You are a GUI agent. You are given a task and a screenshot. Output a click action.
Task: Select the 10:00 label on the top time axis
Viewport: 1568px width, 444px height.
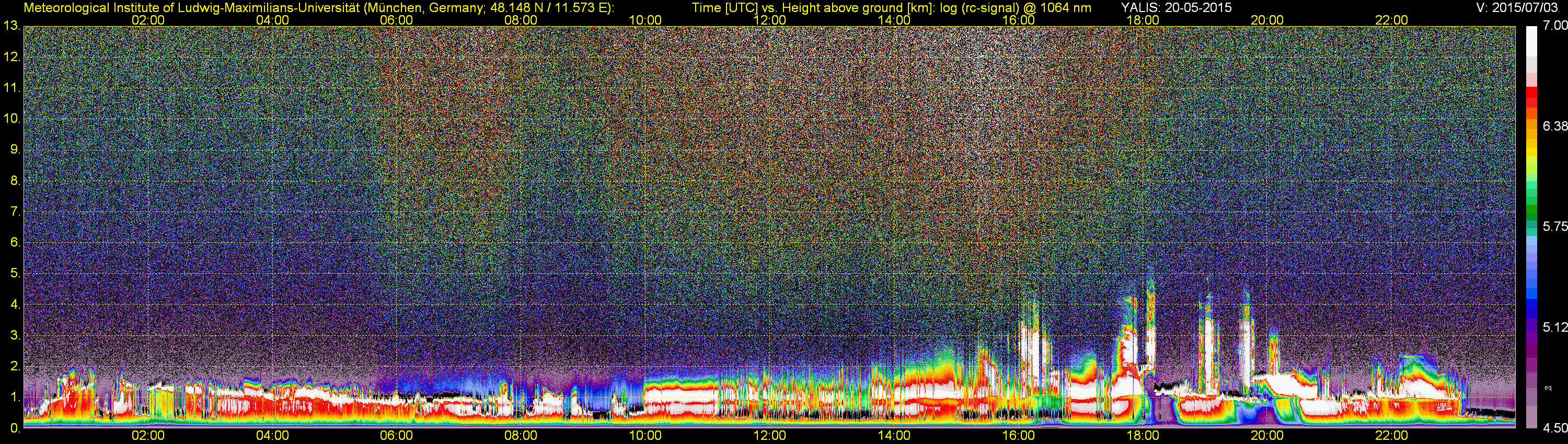645,20
